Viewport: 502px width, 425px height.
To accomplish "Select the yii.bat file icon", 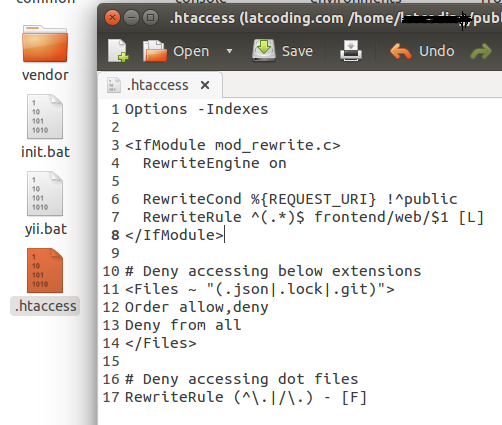I will pos(45,194).
